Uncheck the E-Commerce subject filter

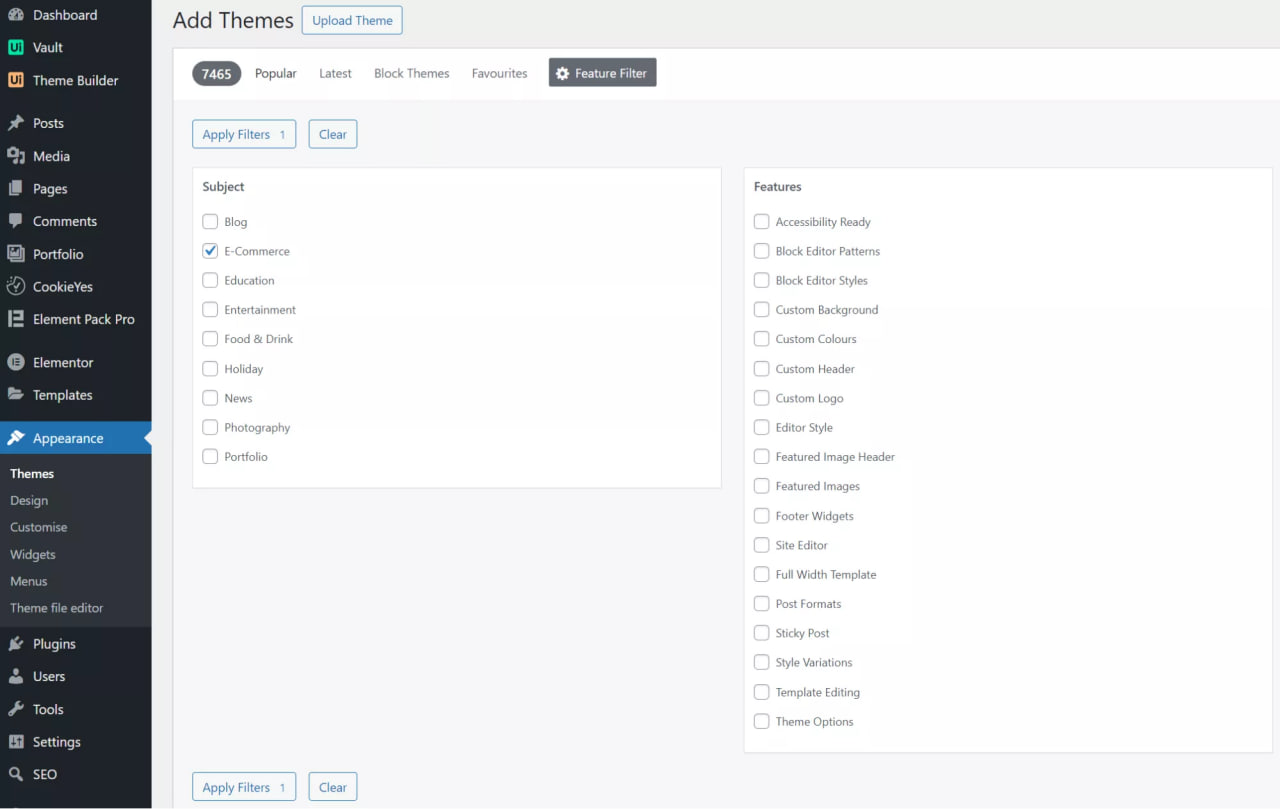[210, 250]
